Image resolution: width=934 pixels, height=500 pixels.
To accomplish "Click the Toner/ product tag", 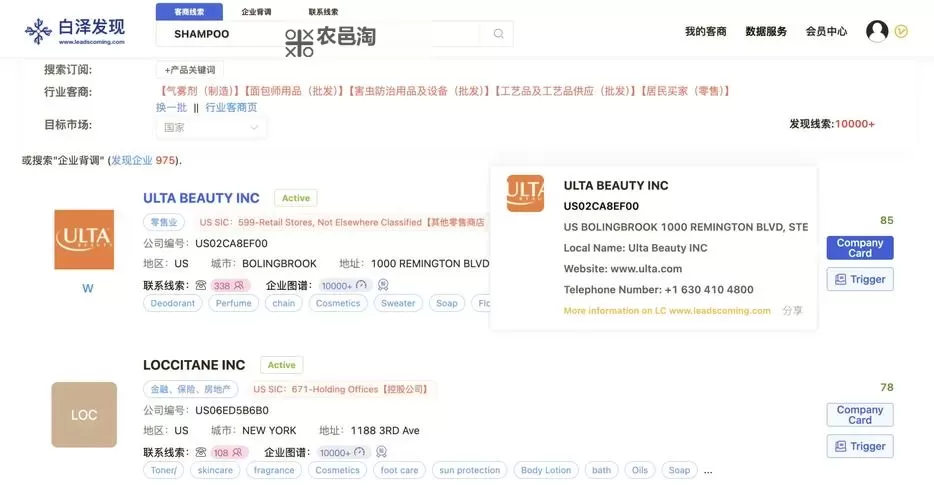I will [163, 470].
